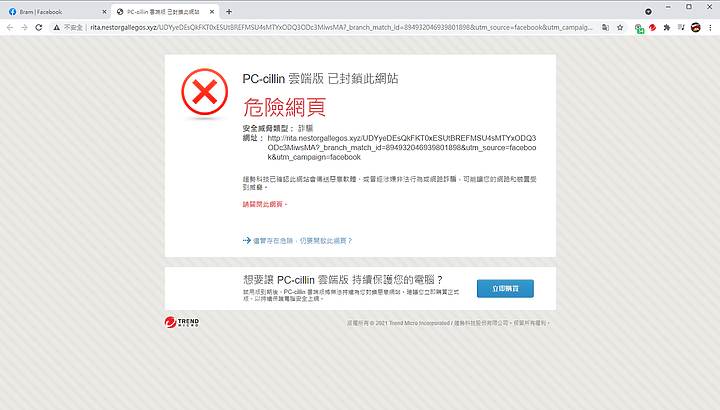Click the large red X danger icon
Image resolution: width=720 pixels, height=410 pixels.
click(204, 92)
